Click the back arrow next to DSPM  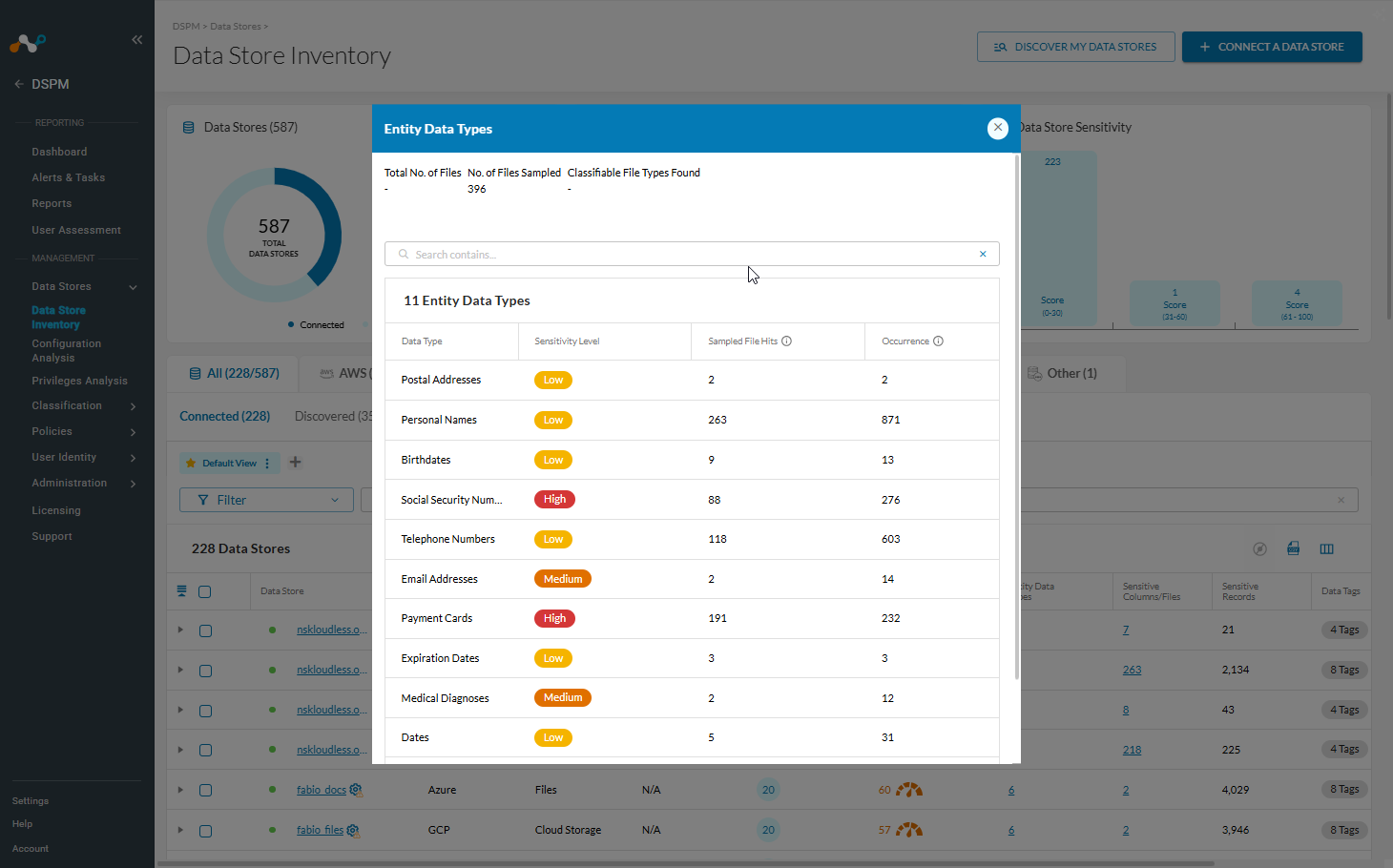19,84
